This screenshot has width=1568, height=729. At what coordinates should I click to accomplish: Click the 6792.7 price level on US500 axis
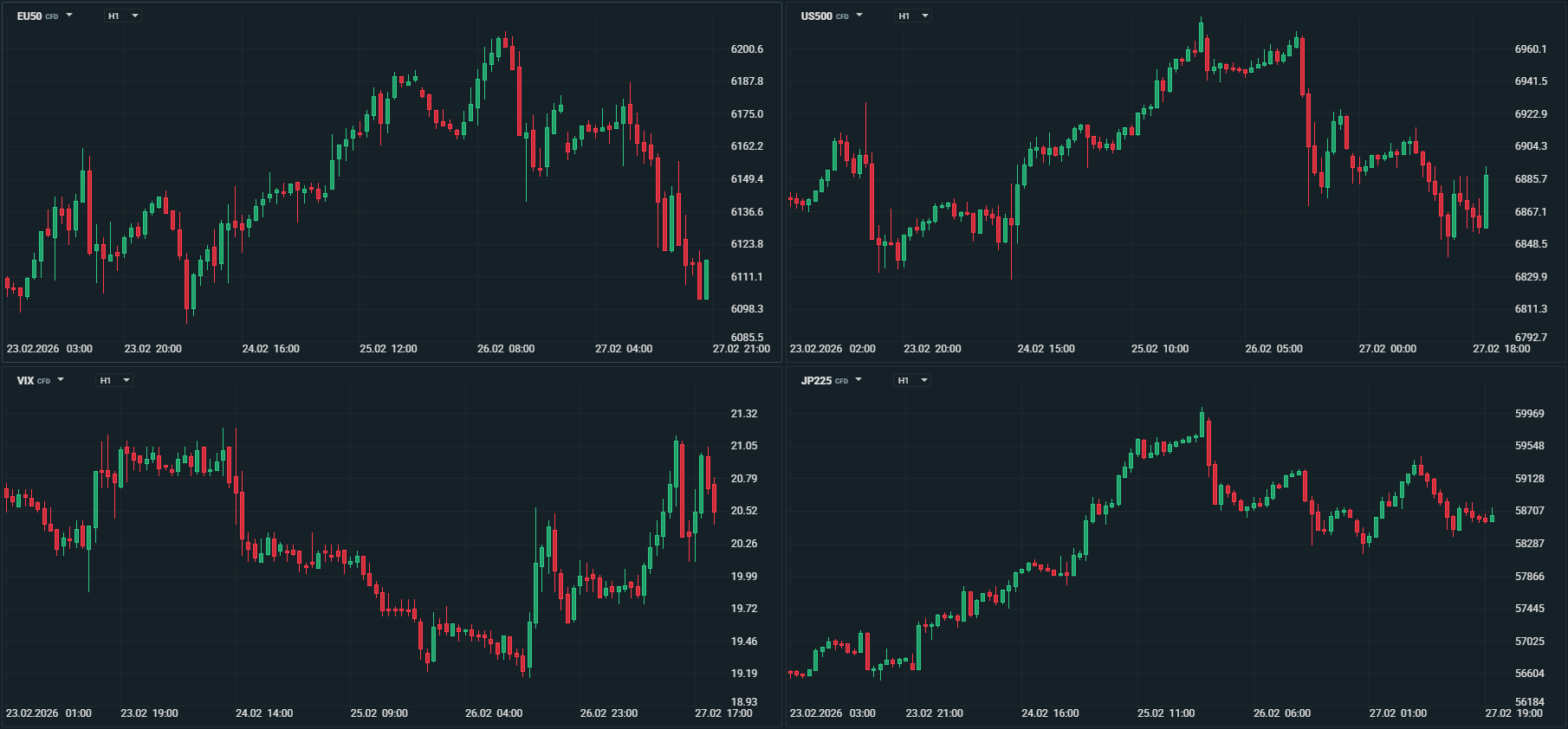[x=1531, y=338]
